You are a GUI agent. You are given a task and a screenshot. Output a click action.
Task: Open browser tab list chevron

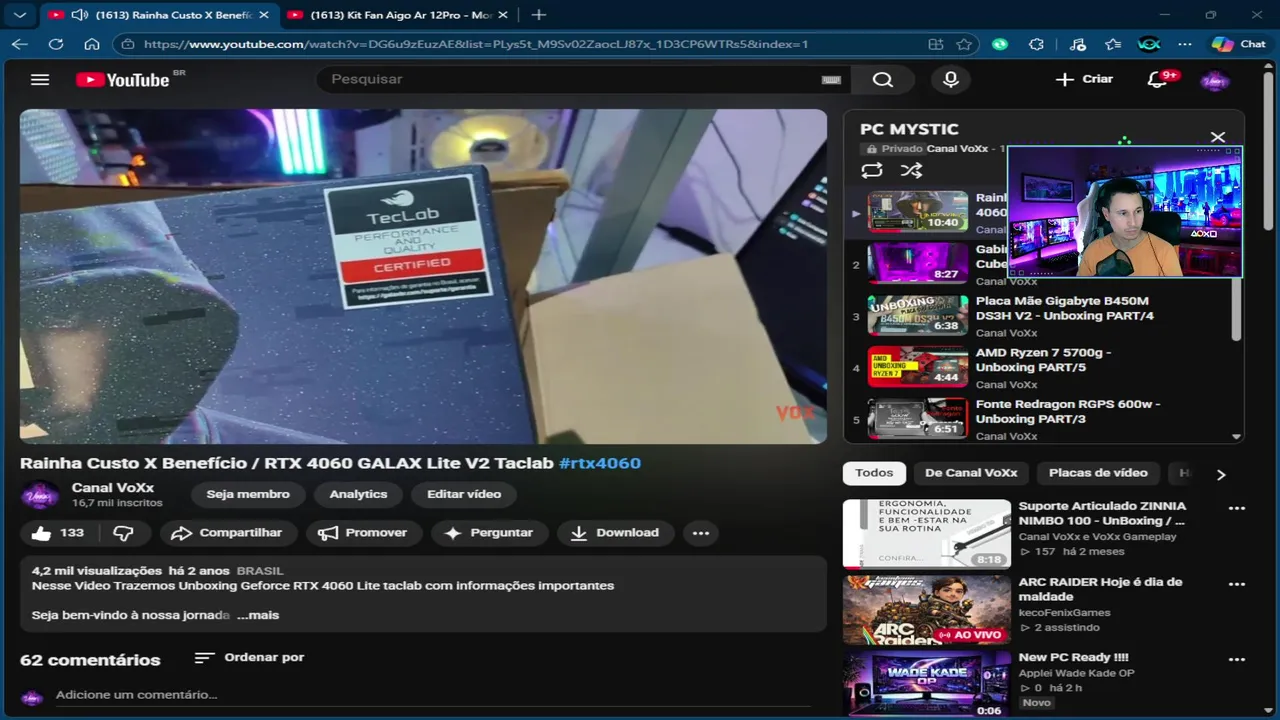click(x=19, y=15)
